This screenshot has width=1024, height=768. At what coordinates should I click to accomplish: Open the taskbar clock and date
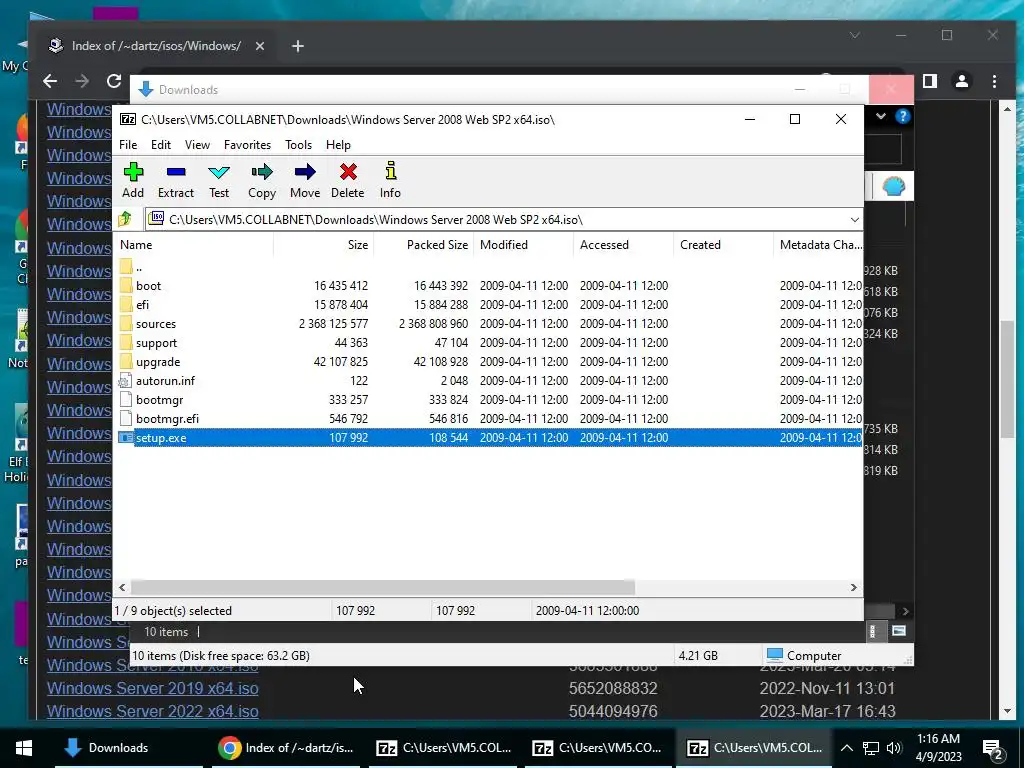[938, 748]
